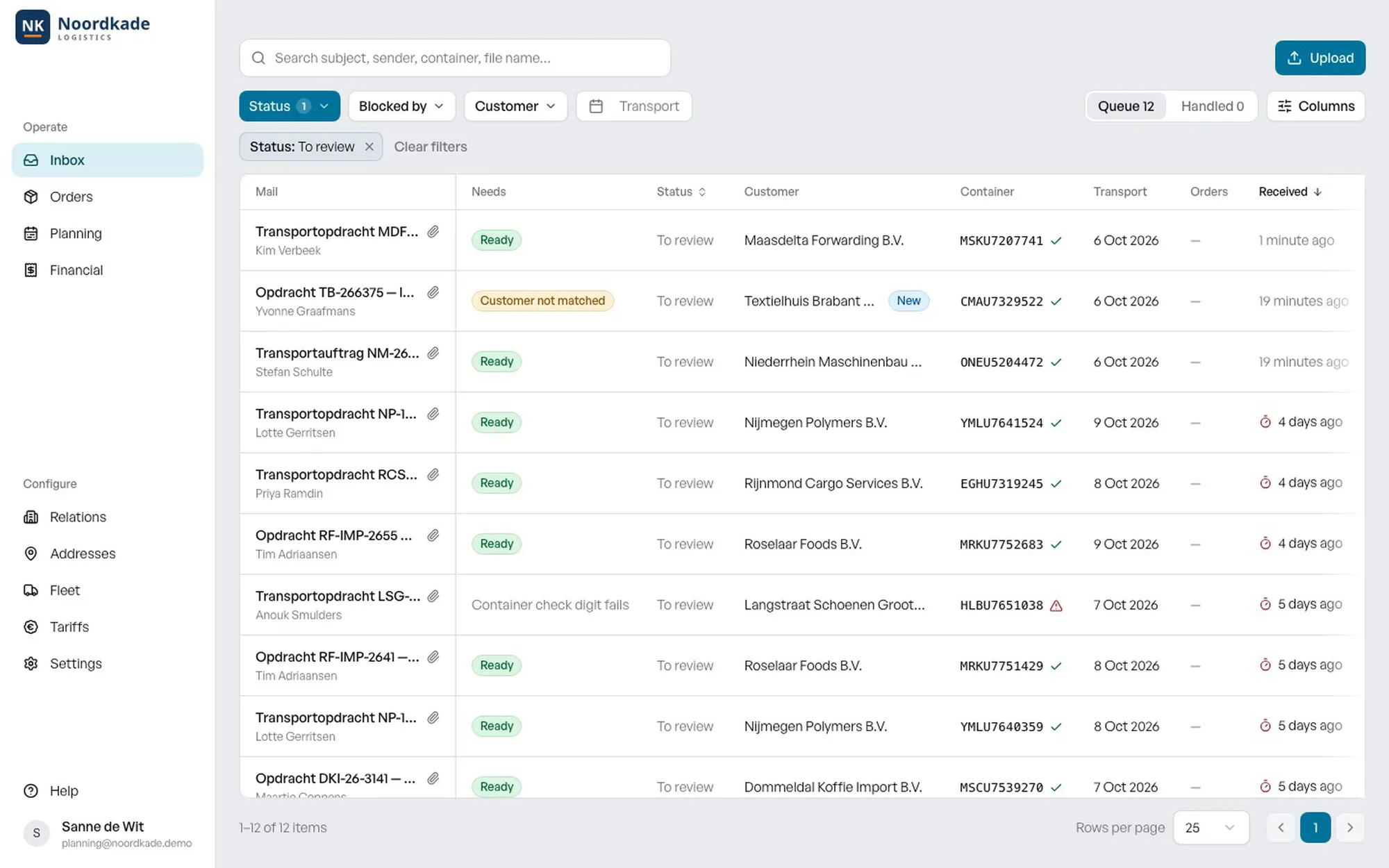Click attachment icon on Opdracht TB-266375 row
This screenshot has width=1389, height=868.
click(433, 292)
